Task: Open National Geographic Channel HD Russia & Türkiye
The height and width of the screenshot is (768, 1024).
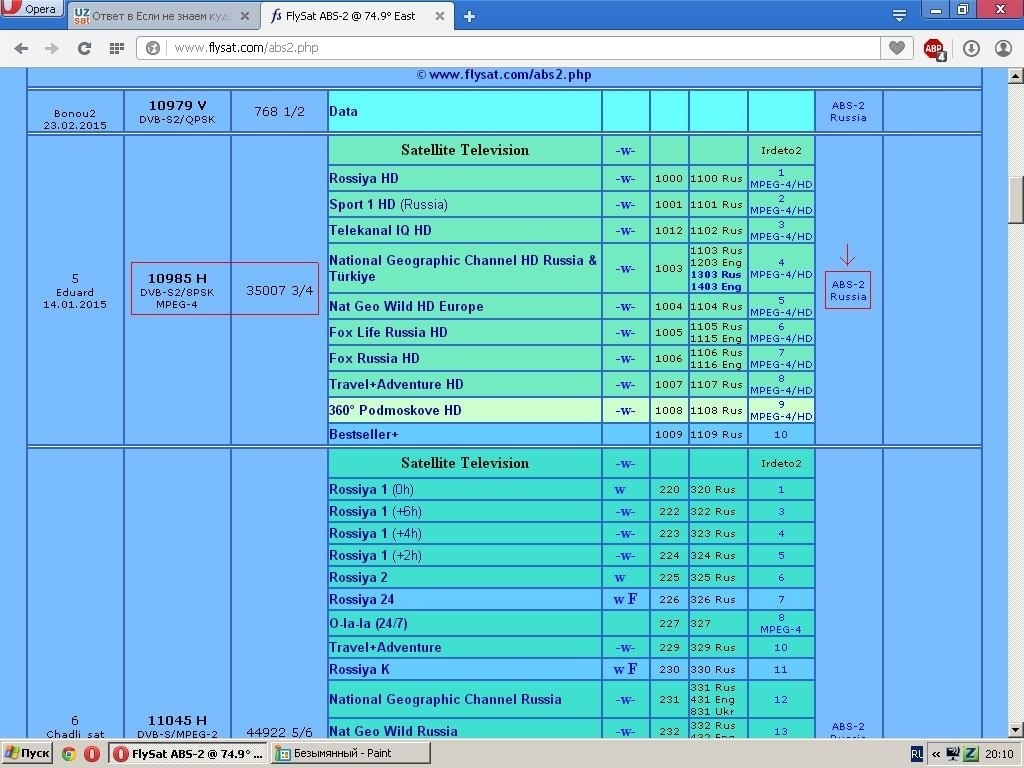Action: pos(463,268)
